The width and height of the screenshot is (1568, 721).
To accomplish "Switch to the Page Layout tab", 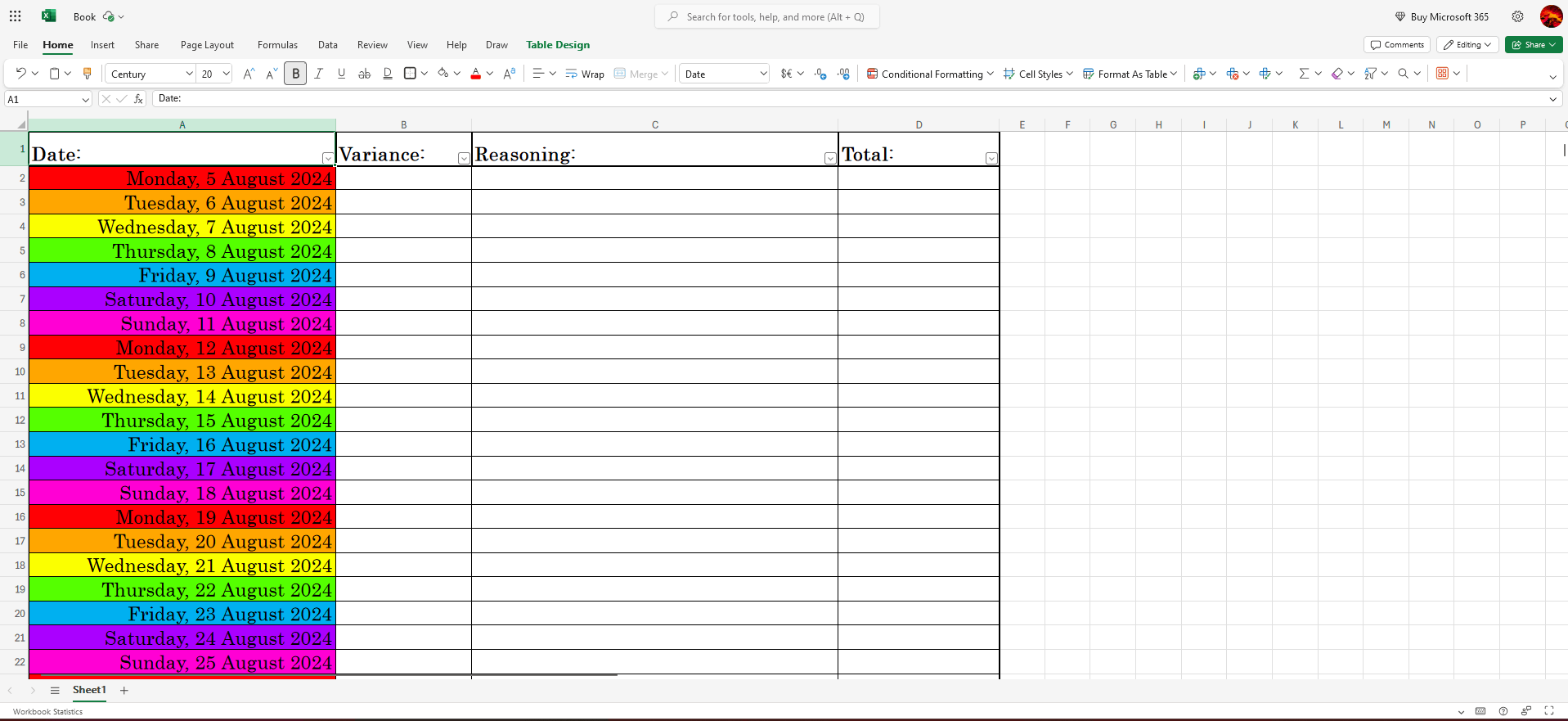I will click(207, 45).
